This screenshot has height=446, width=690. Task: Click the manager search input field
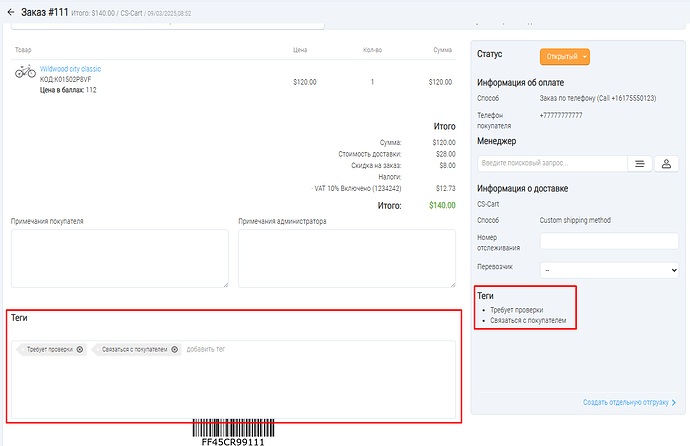551,163
